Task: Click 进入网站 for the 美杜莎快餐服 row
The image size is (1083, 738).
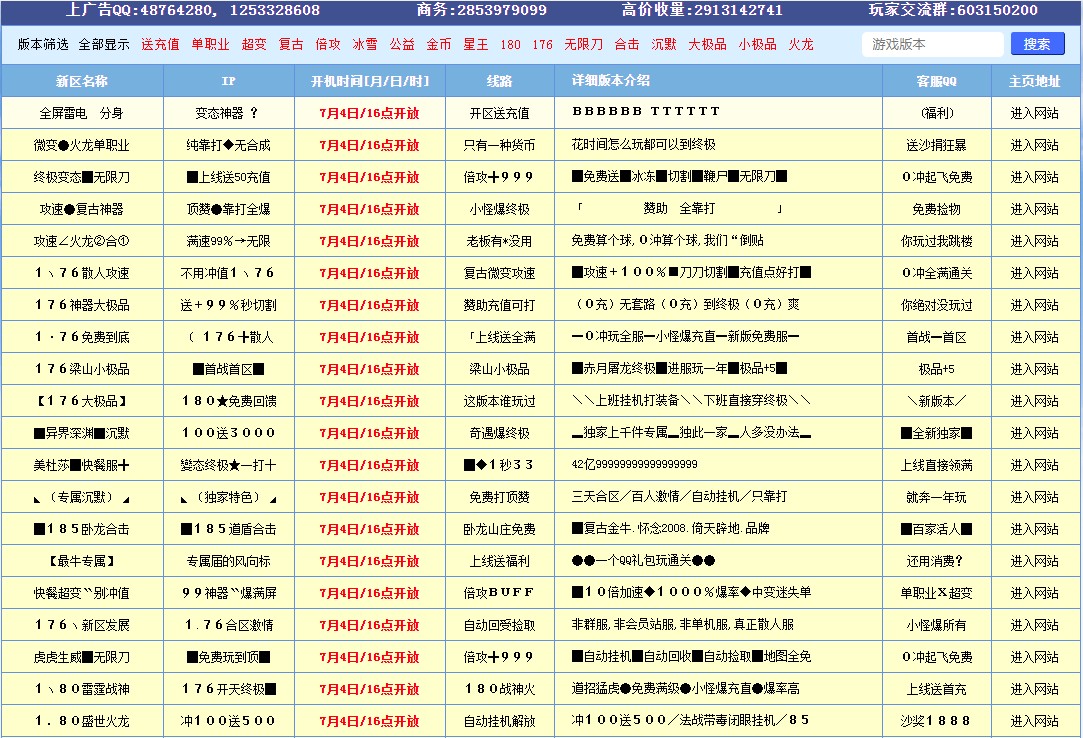Action: 1036,465
